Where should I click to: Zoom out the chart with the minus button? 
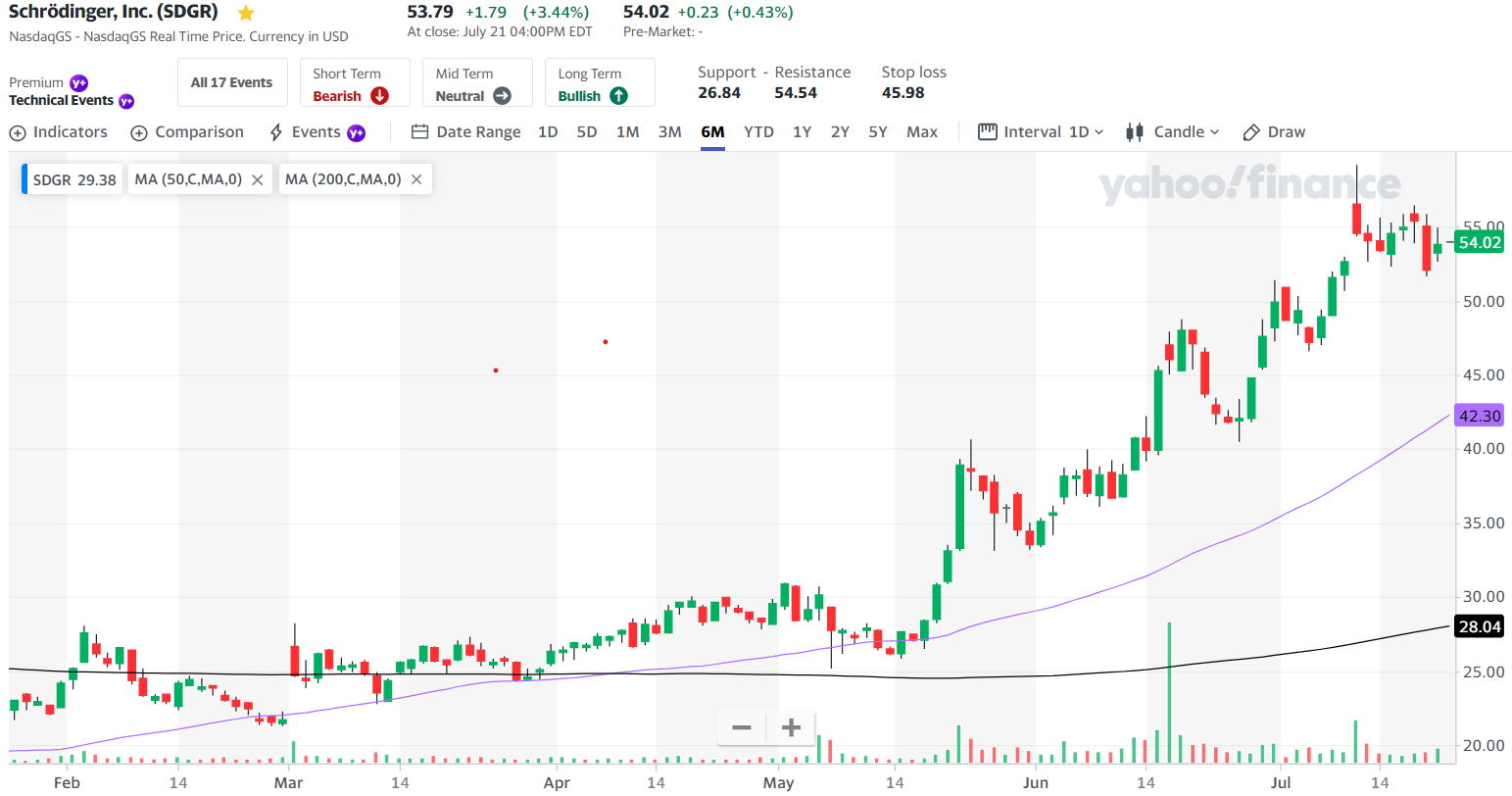742,727
